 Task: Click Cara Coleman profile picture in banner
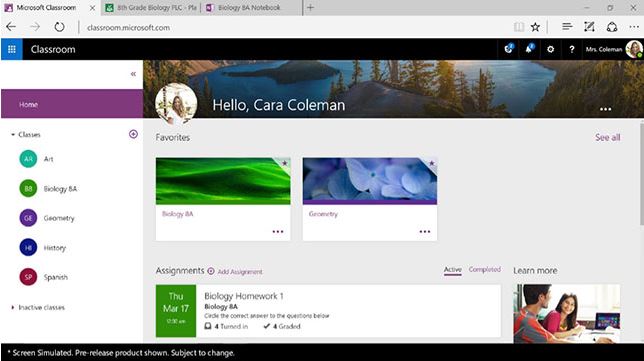pyautogui.click(x=176, y=103)
